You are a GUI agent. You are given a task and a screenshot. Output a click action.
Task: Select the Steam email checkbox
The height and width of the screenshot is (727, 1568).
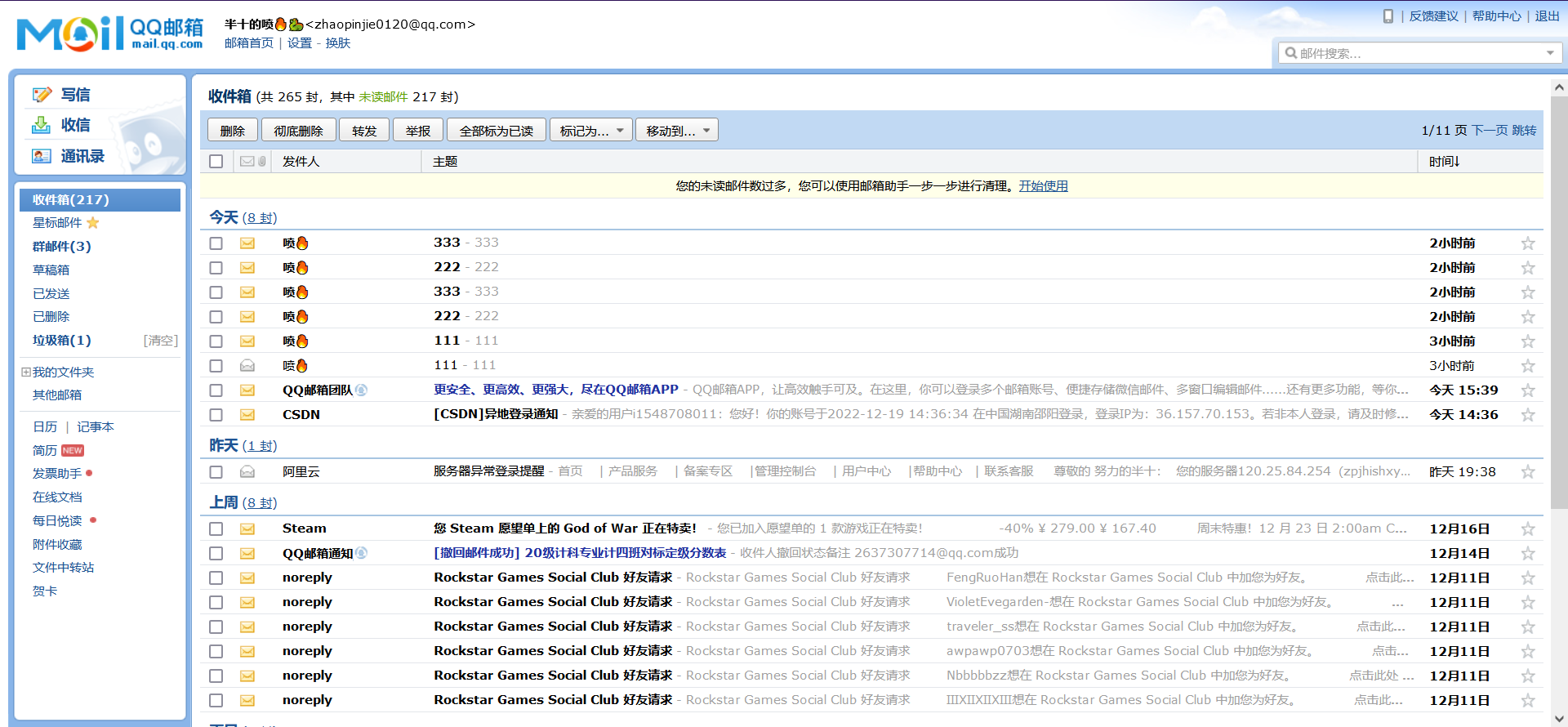[216, 529]
